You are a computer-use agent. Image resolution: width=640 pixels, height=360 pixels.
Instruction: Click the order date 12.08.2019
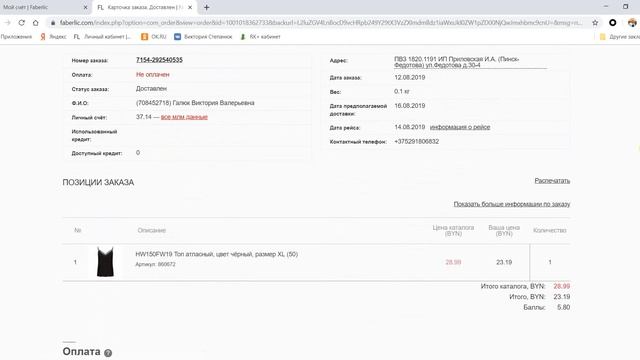410,78
